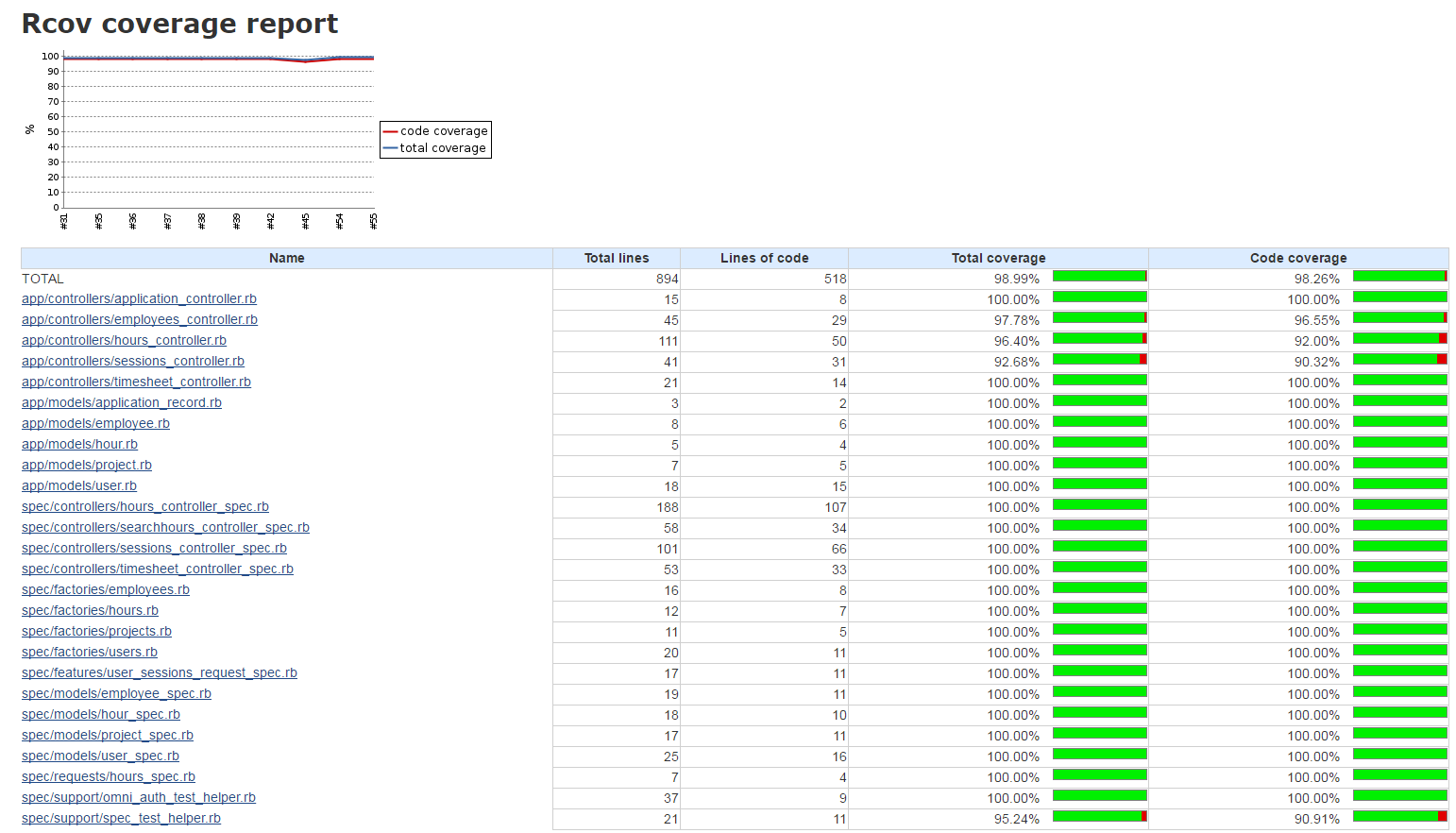Open spec/models/project_spec.rb link
The height and width of the screenshot is (833, 1456).
pos(108,736)
